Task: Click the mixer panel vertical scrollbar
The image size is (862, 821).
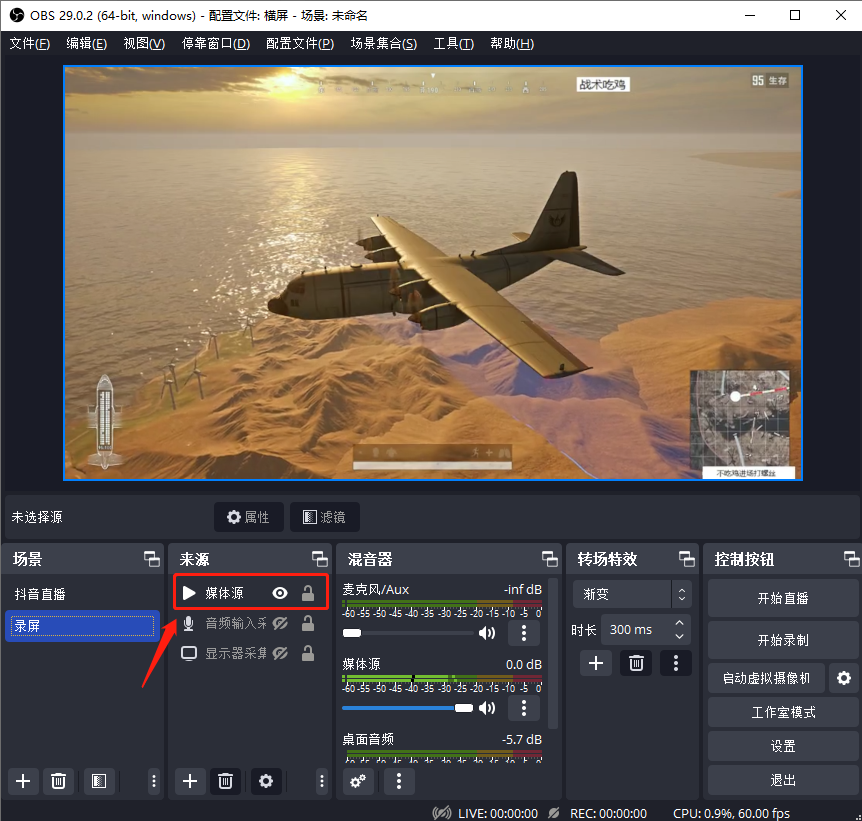Action: click(x=553, y=653)
